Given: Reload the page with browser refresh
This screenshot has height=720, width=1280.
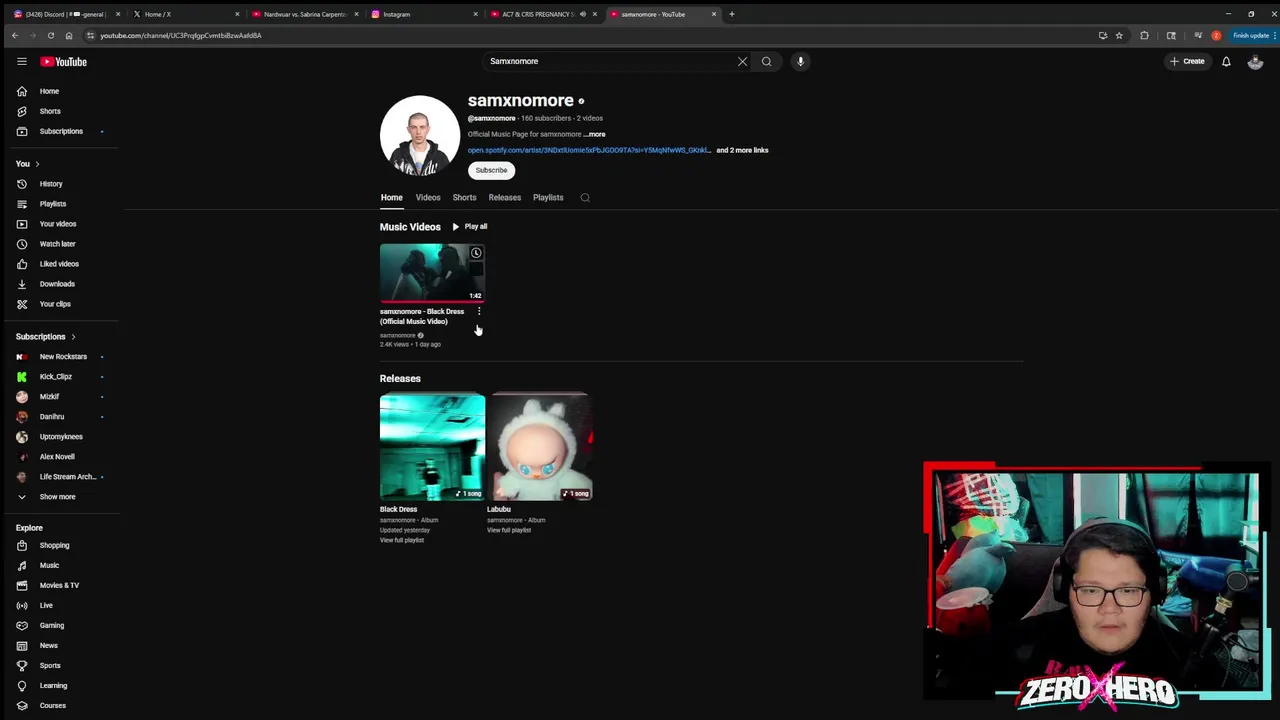Looking at the screenshot, I should [51, 35].
